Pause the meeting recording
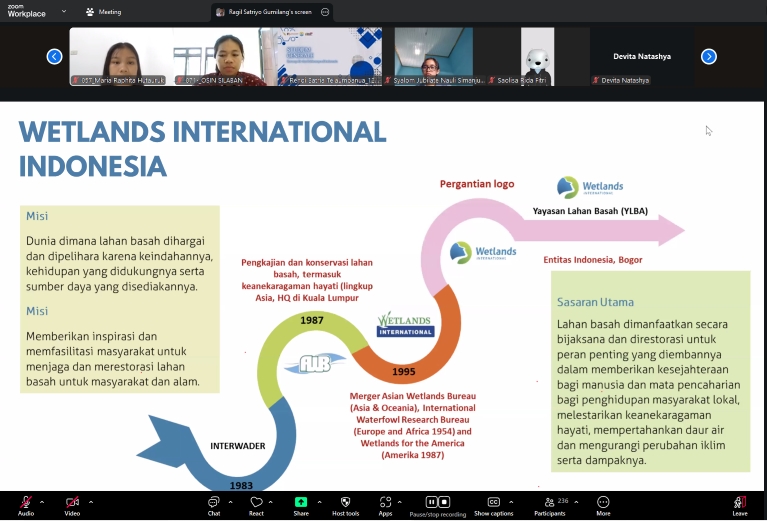767x521 pixels. coord(431,502)
